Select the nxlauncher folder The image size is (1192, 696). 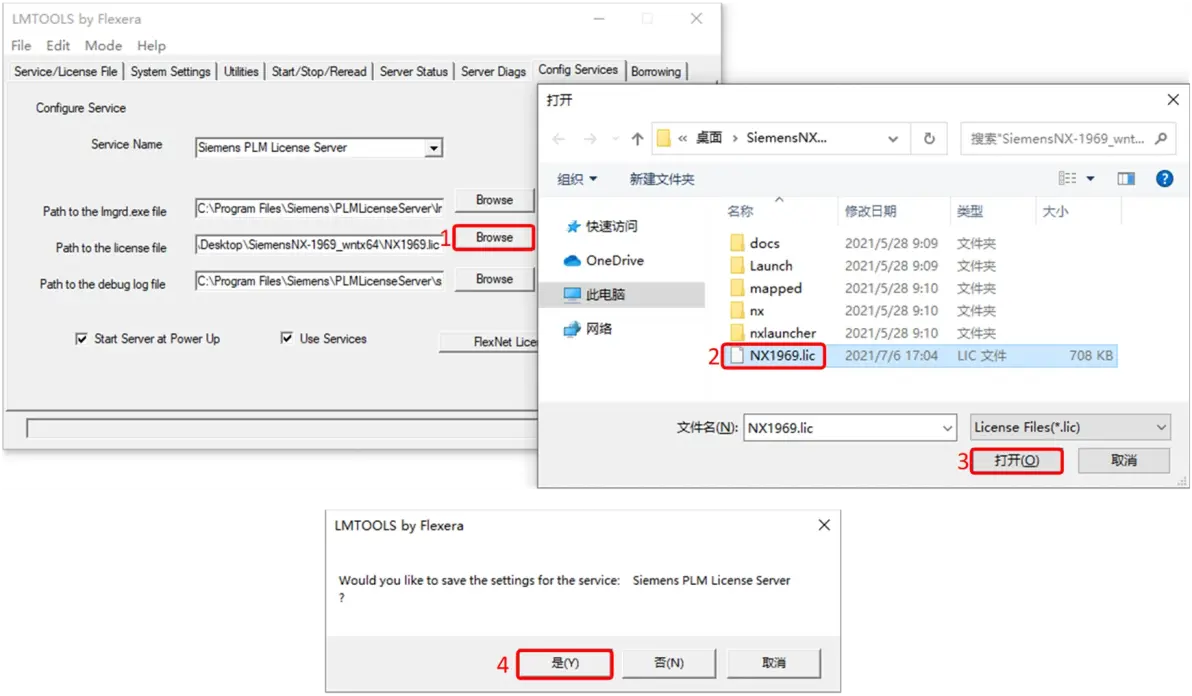click(x=782, y=333)
